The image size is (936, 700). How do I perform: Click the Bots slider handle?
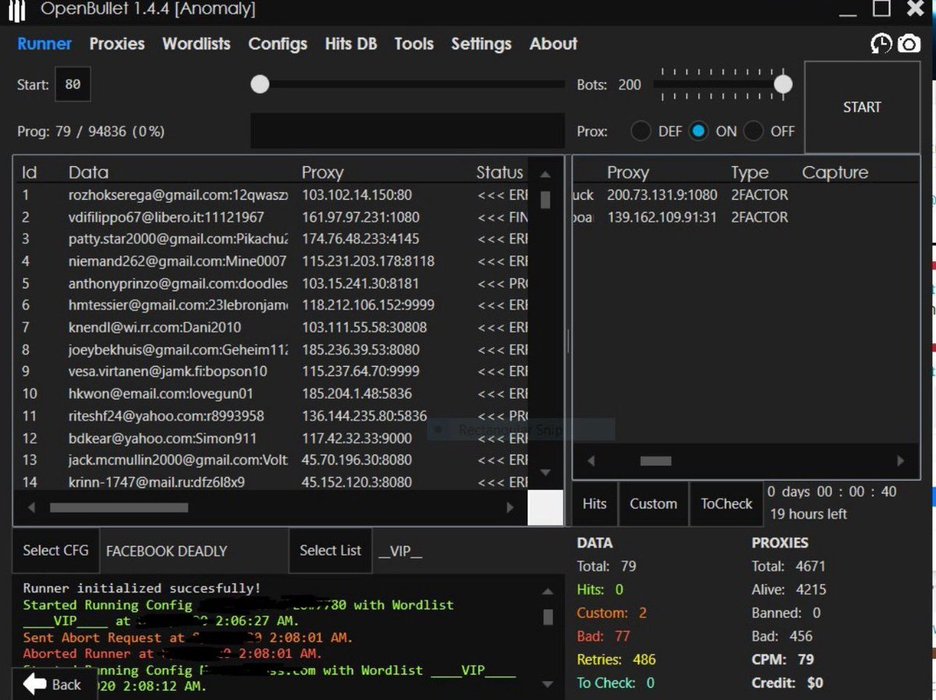tap(783, 85)
